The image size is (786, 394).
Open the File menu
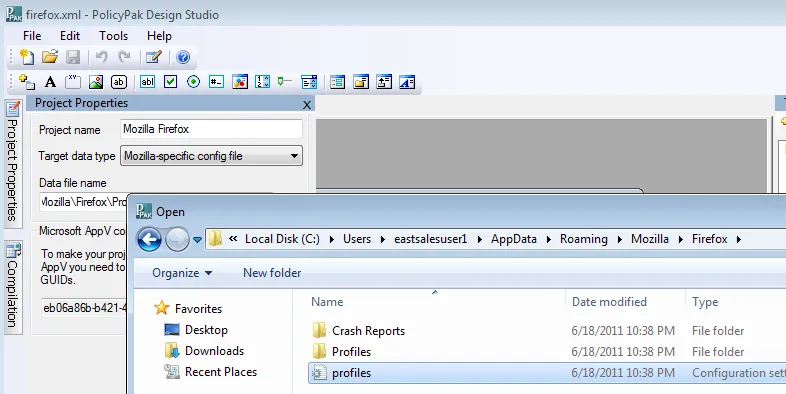(32, 36)
